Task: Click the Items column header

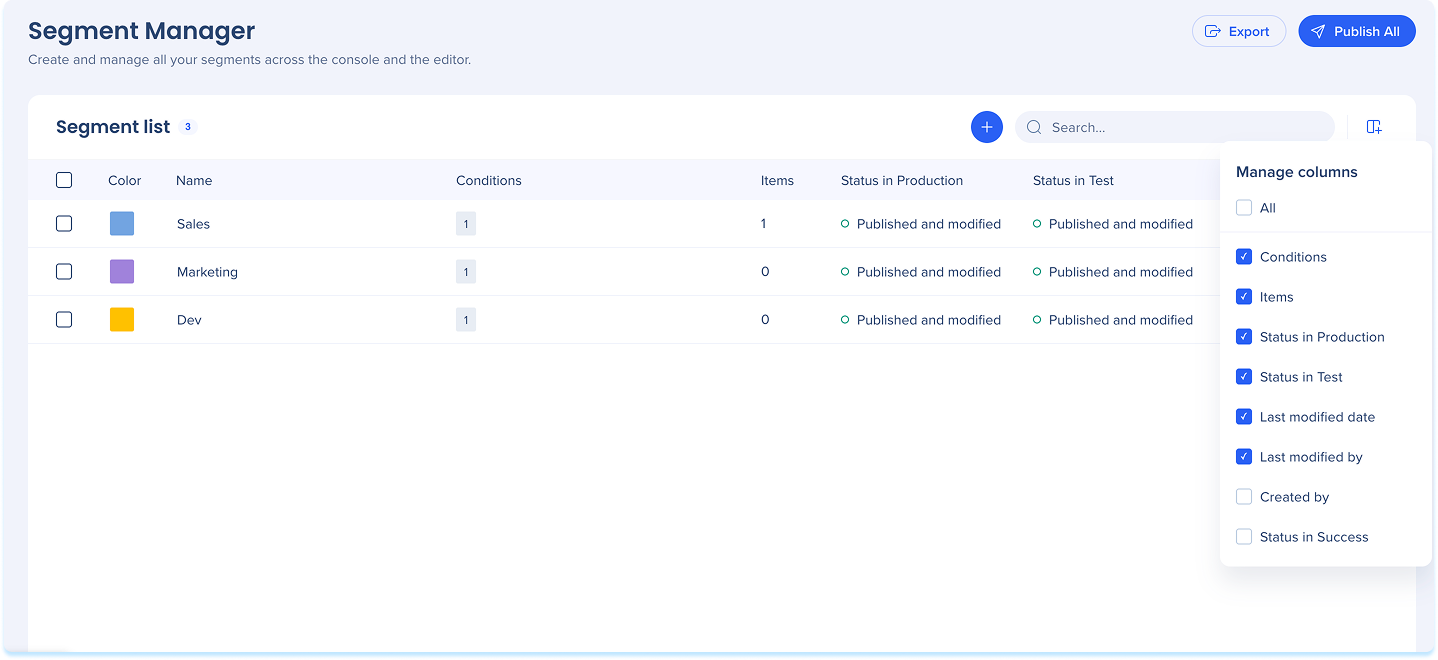Action: pos(777,181)
